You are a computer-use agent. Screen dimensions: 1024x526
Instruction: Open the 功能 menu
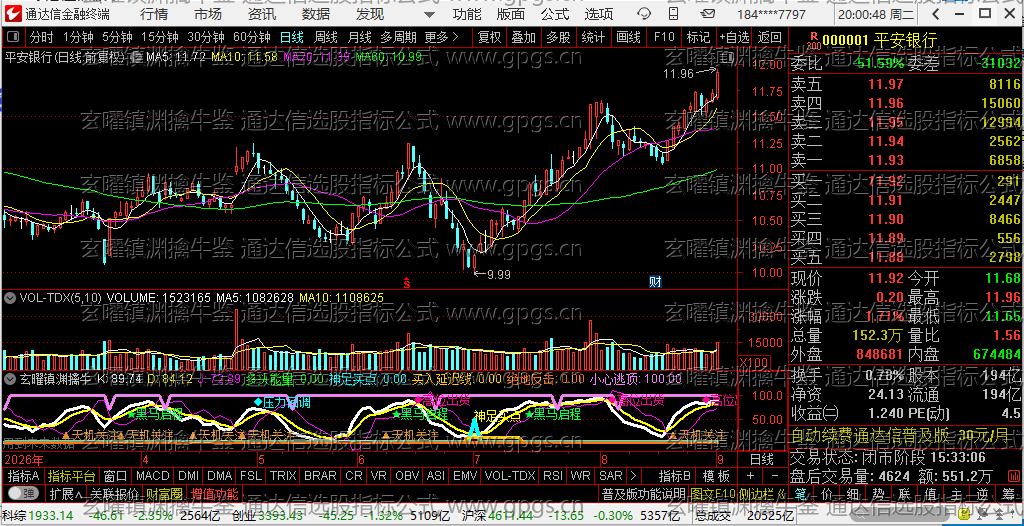pyautogui.click(x=467, y=14)
